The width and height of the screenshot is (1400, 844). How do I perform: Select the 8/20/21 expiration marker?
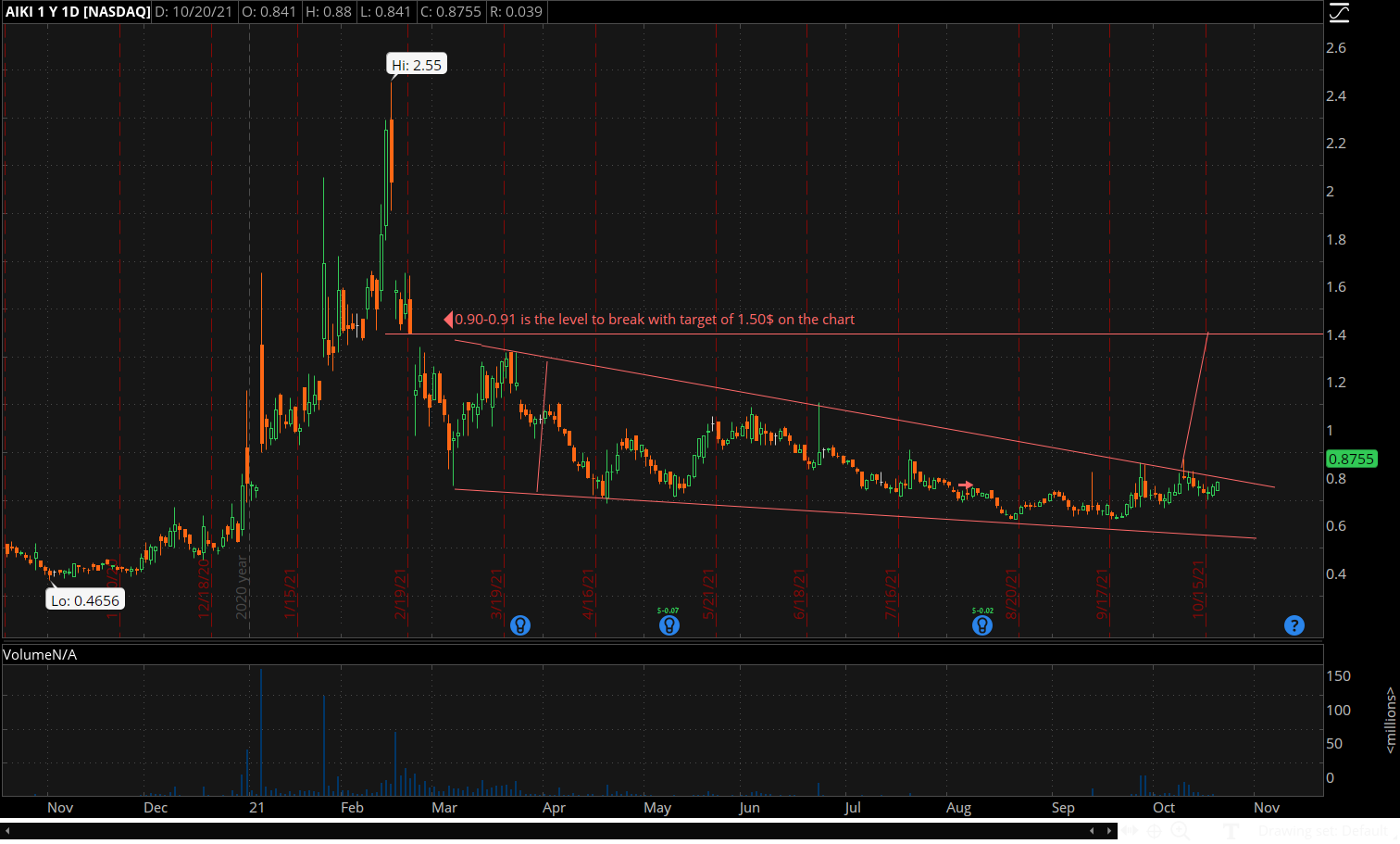[x=1012, y=594]
